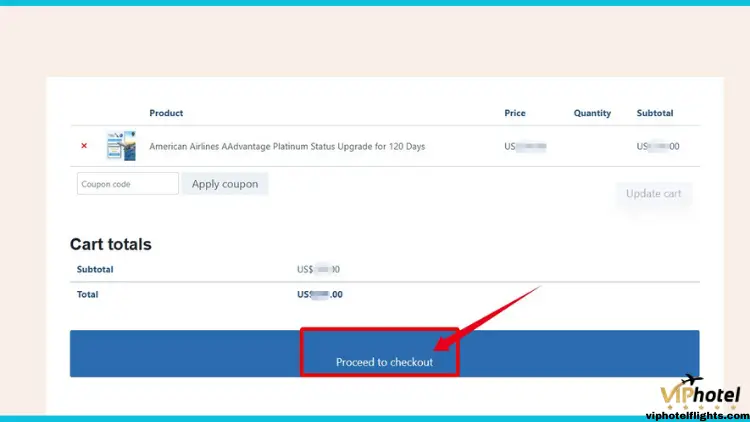Click the viphotelflights.com watermark text
The width and height of the screenshot is (750, 422).
(x=697, y=416)
